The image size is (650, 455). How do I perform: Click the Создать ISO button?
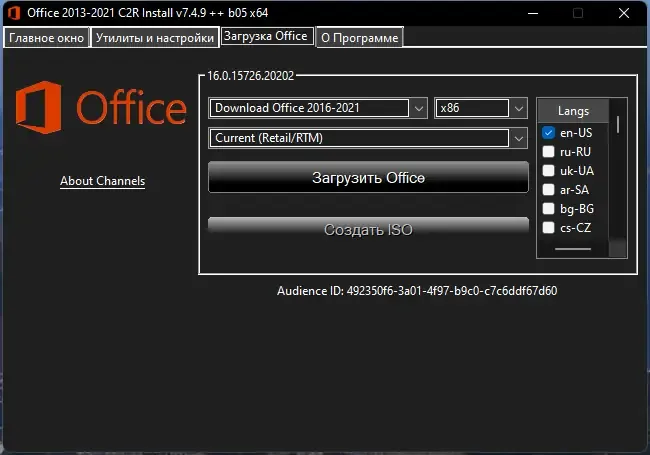point(368,229)
